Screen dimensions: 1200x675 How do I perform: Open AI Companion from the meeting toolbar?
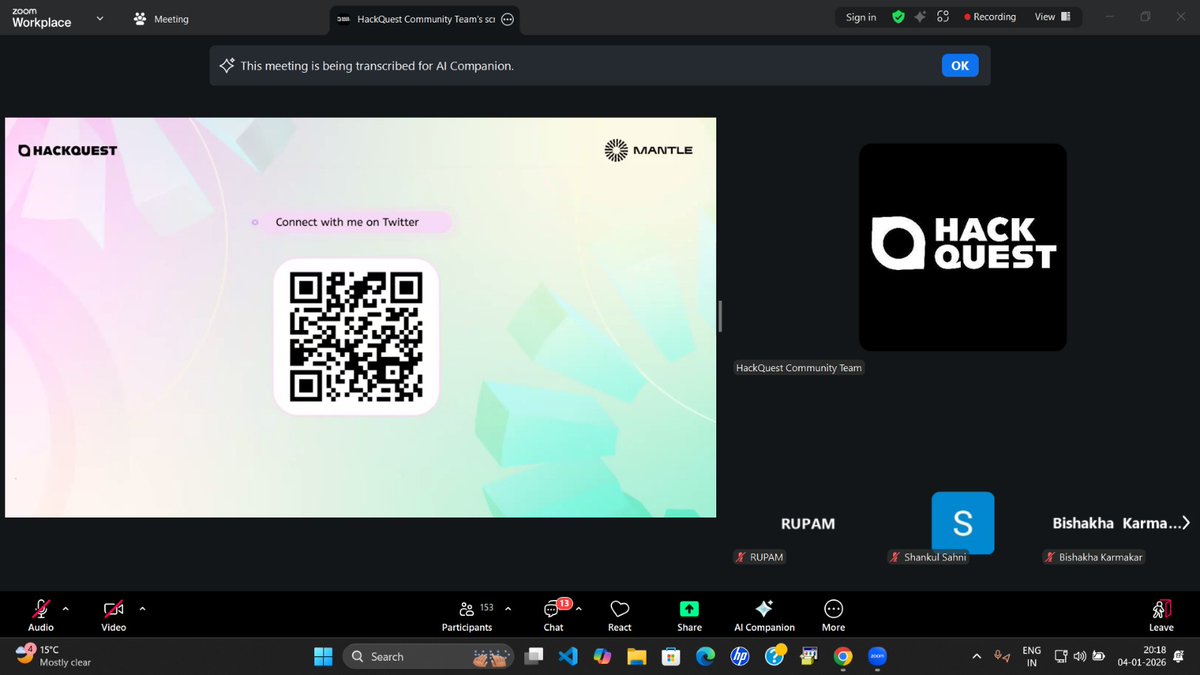[x=764, y=616]
